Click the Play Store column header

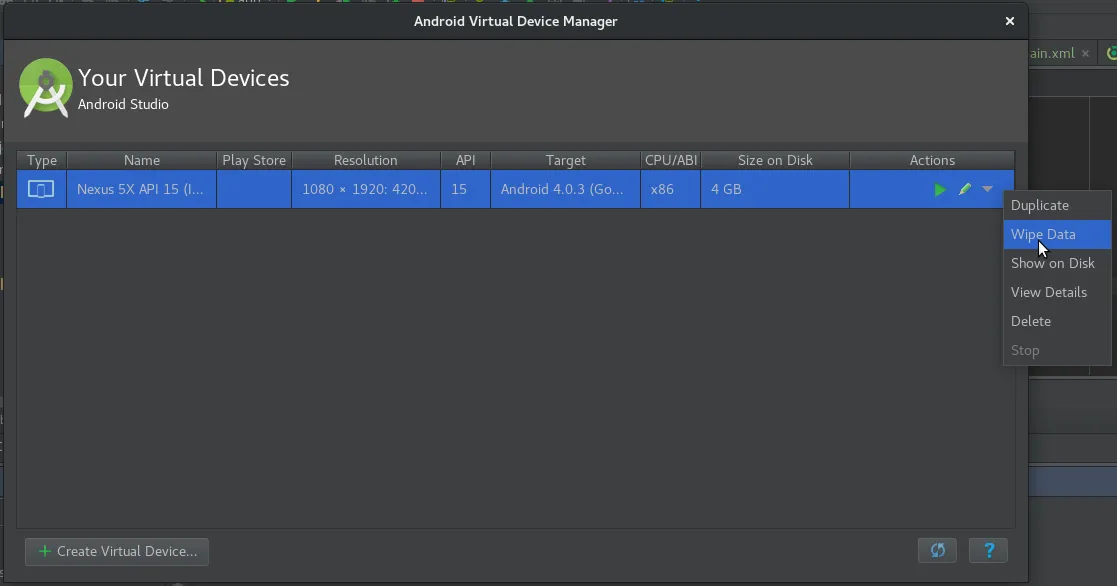click(x=254, y=160)
